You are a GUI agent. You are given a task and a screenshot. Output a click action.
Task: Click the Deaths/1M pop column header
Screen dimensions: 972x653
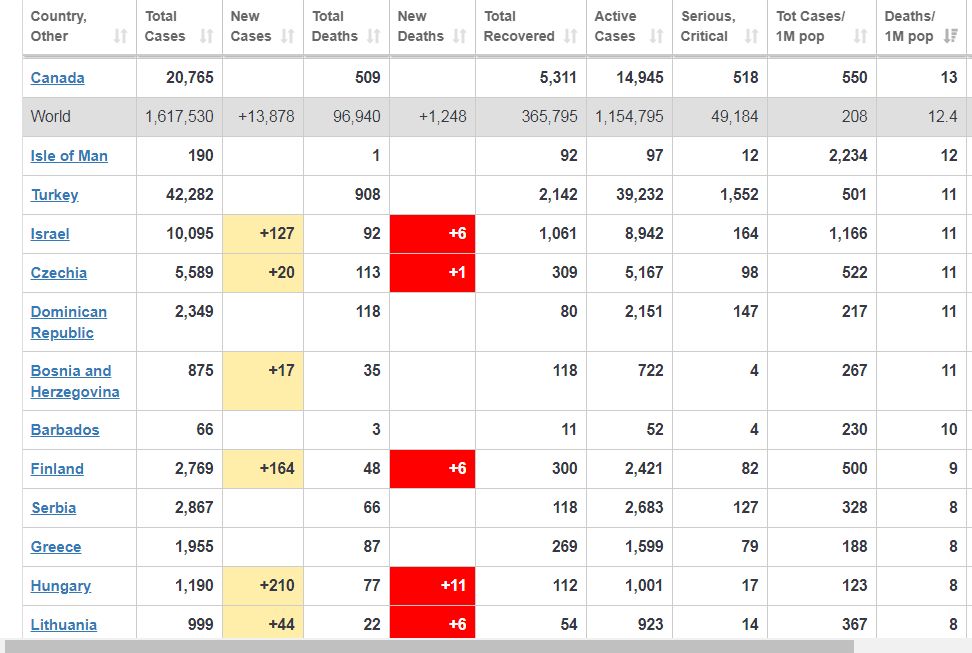coord(921,26)
